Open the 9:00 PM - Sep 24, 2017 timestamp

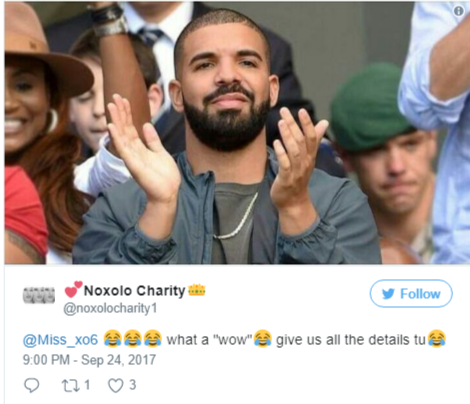[x=89, y=360]
